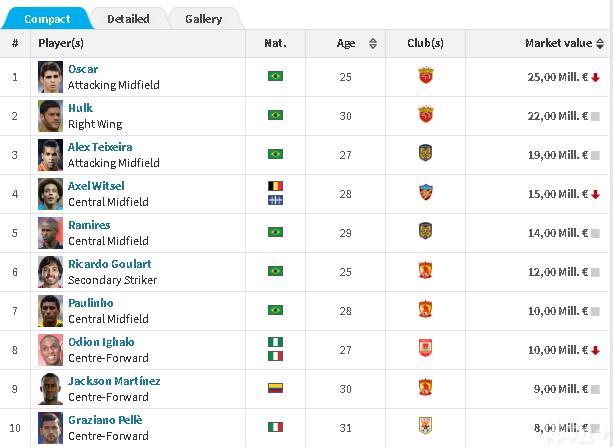Click Jackson Martínez's Colombia flag
Viewport: 613px width, 447px height.
(x=275, y=388)
